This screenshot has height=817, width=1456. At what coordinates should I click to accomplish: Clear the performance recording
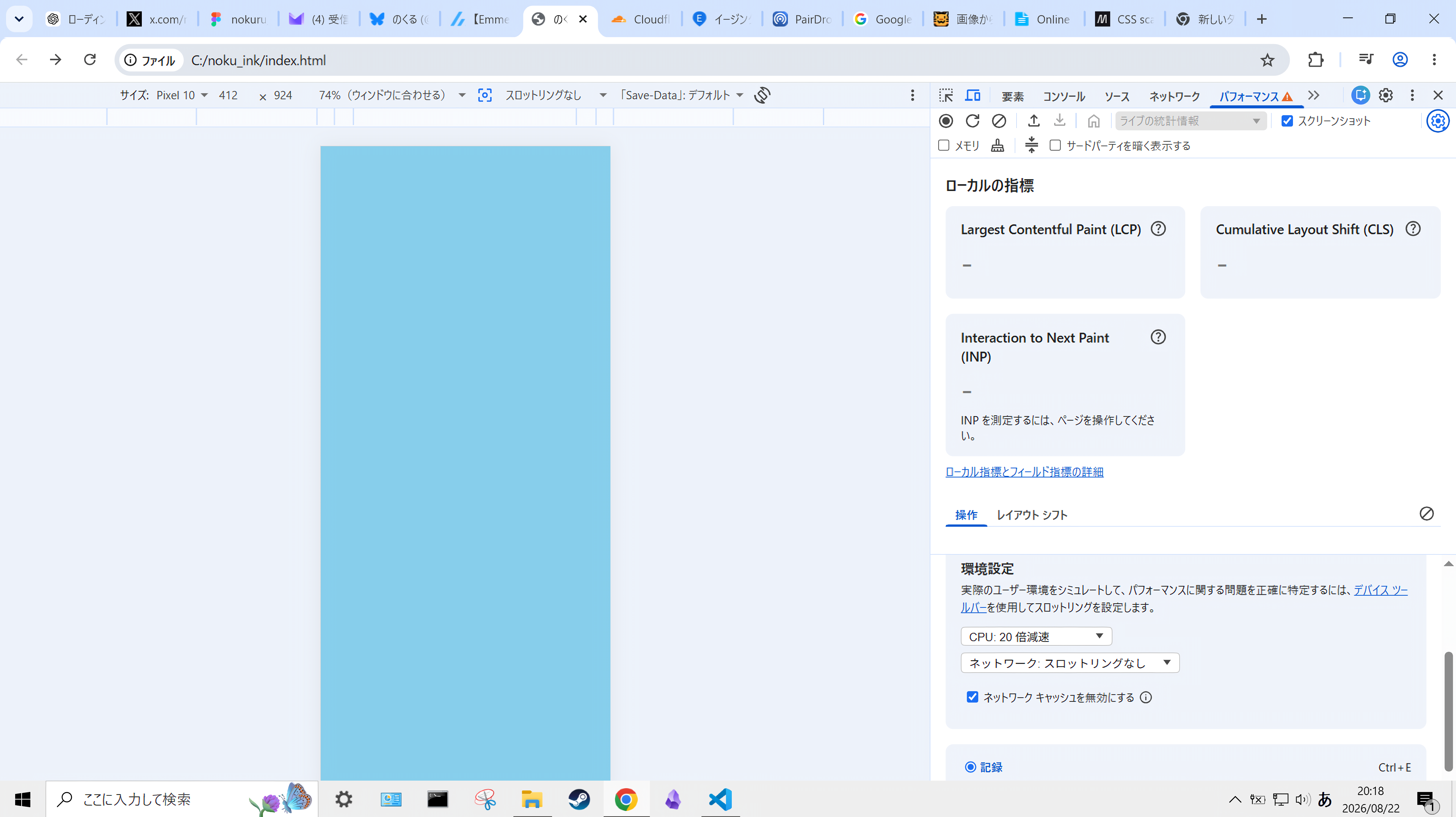point(999,121)
